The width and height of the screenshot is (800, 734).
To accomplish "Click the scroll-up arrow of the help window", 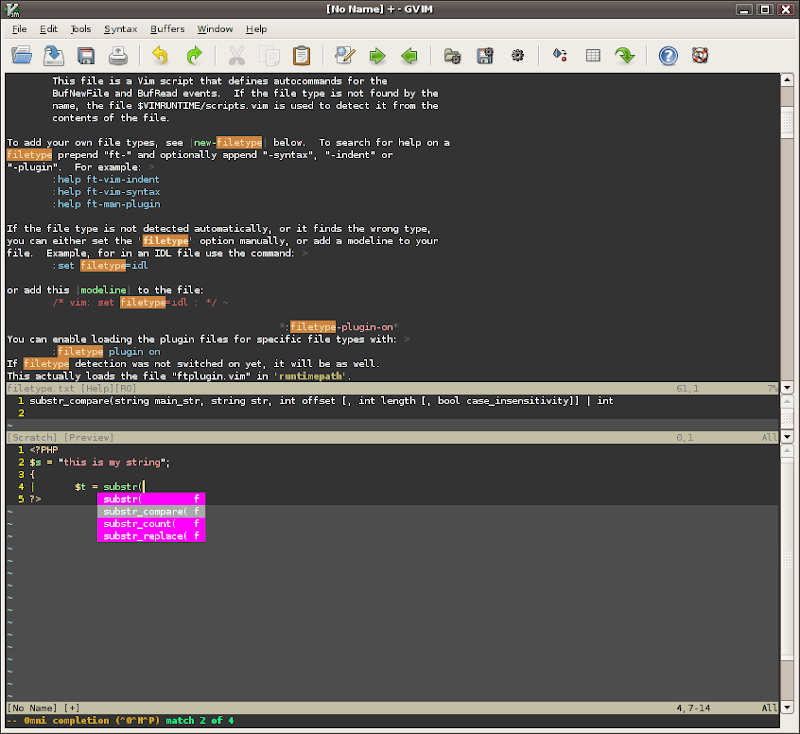I will 787,80.
